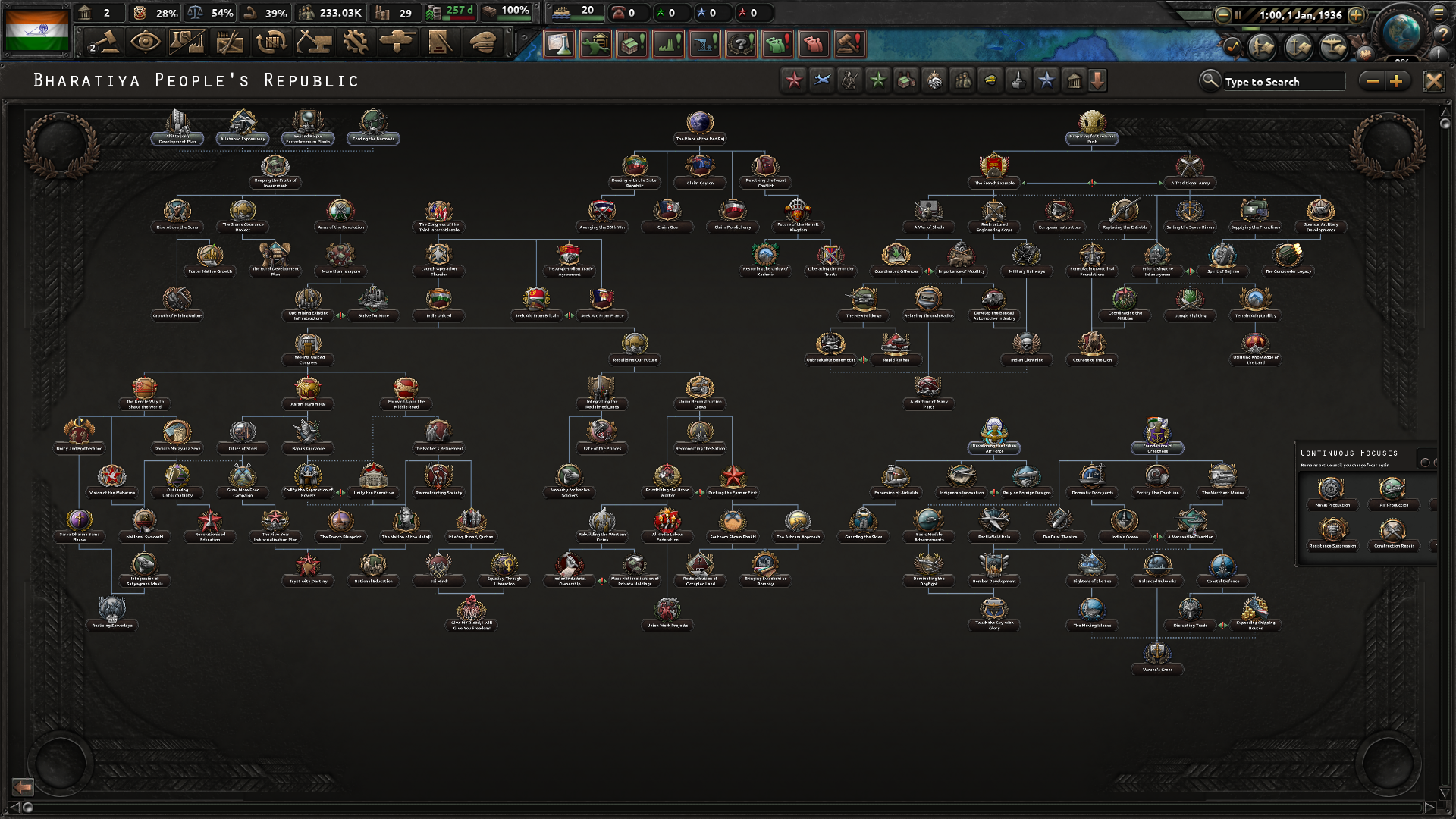Viewport: 1456px width, 819px height.
Task: Toggle the infantry soldier focus filter
Action: tap(850, 80)
